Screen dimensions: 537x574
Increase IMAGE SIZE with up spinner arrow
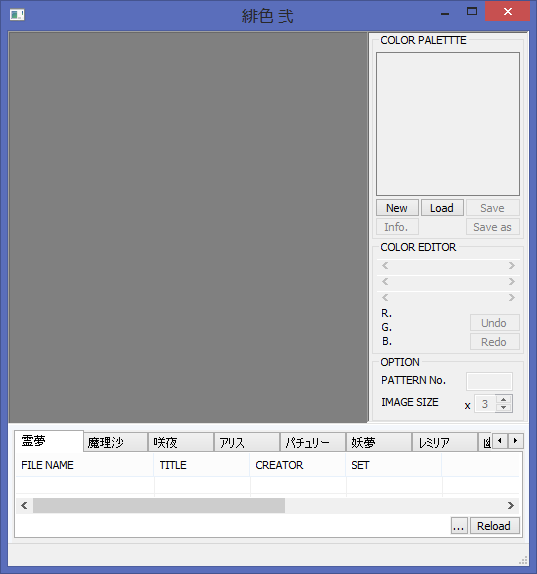coord(504,400)
